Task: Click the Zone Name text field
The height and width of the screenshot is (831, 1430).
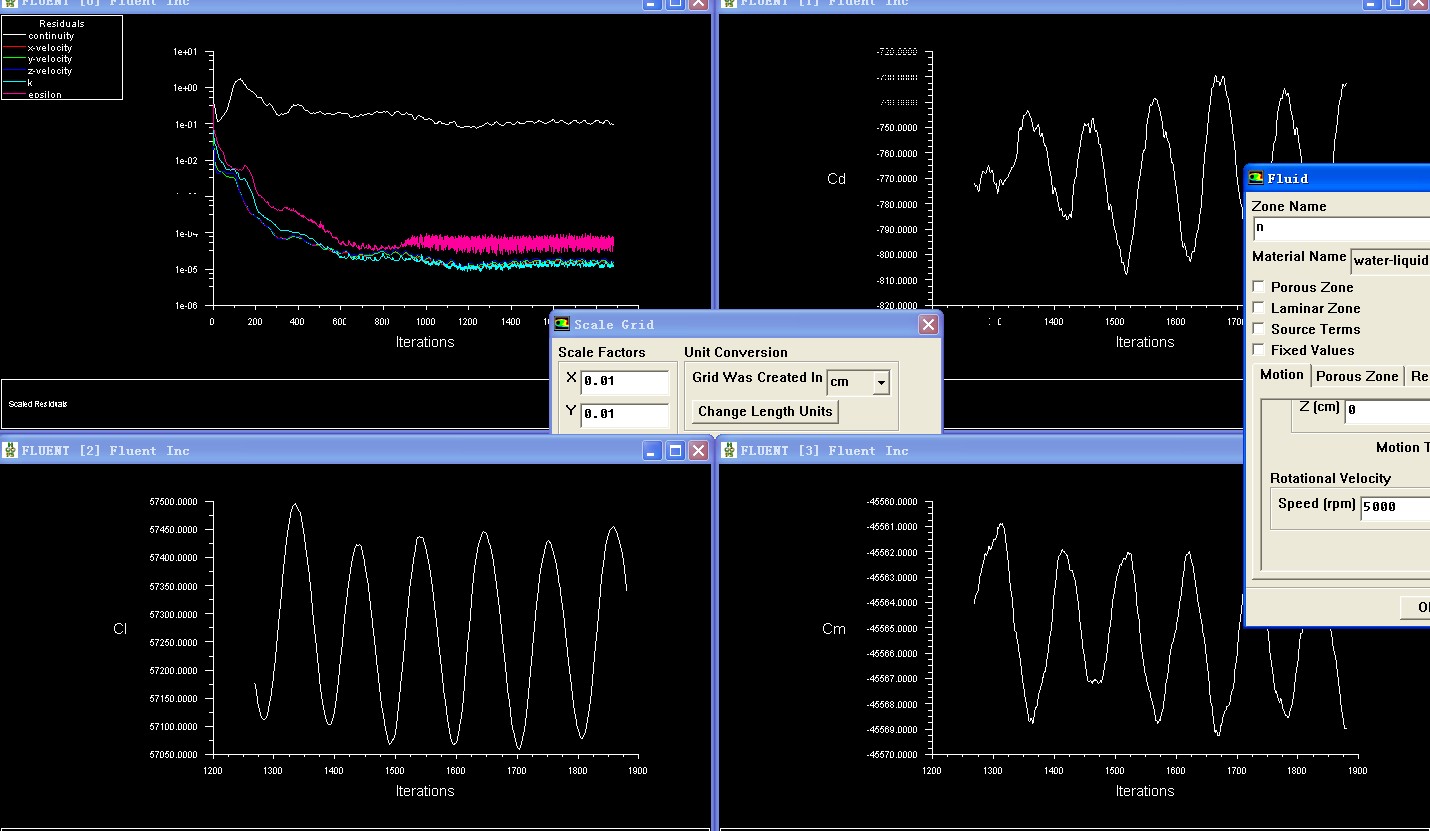Action: [1340, 227]
